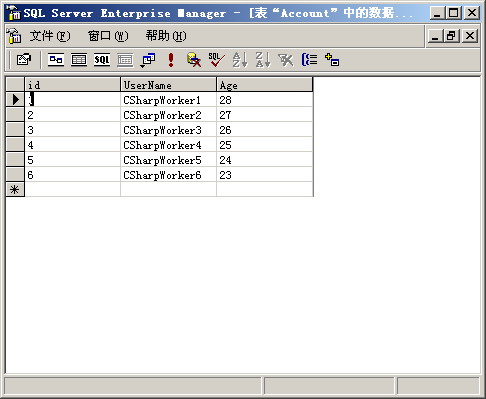Image resolution: width=486 pixels, height=399 pixels.
Task: Cancel execution and clear results icon
Action: coord(194,60)
